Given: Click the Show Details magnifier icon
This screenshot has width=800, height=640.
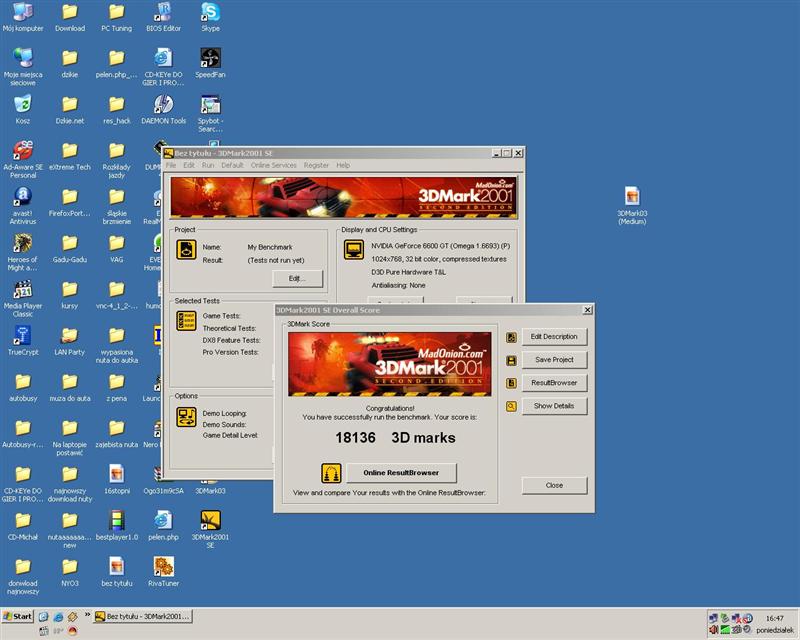Looking at the screenshot, I should [511, 406].
